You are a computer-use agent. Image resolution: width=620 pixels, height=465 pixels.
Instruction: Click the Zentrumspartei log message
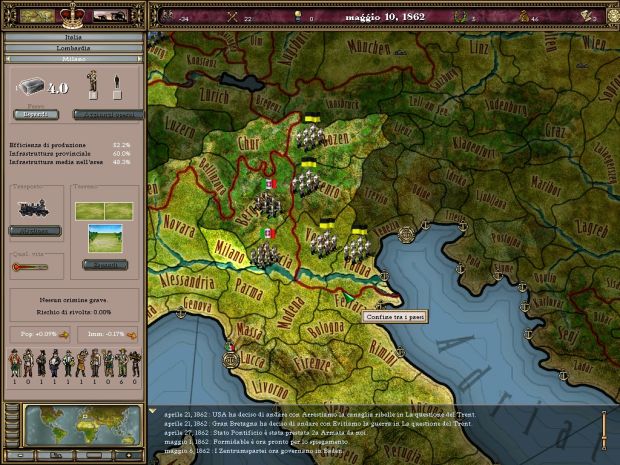tap(253, 451)
